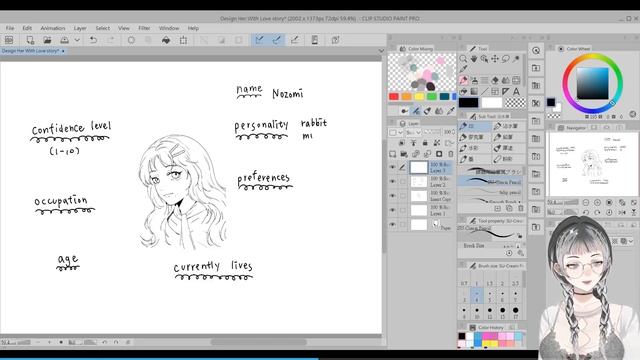This screenshot has width=640, height=360.
Task: Open the Edit menu
Action: (x=27, y=28)
